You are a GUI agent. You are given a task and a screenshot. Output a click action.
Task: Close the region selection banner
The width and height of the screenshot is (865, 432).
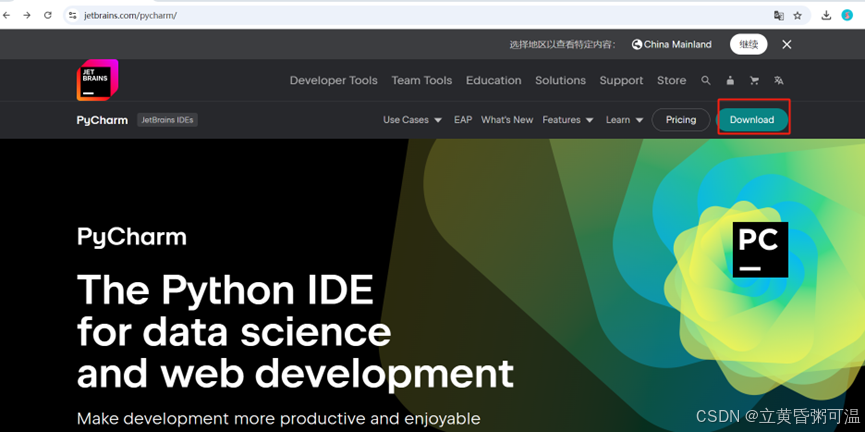pos(787,45)
